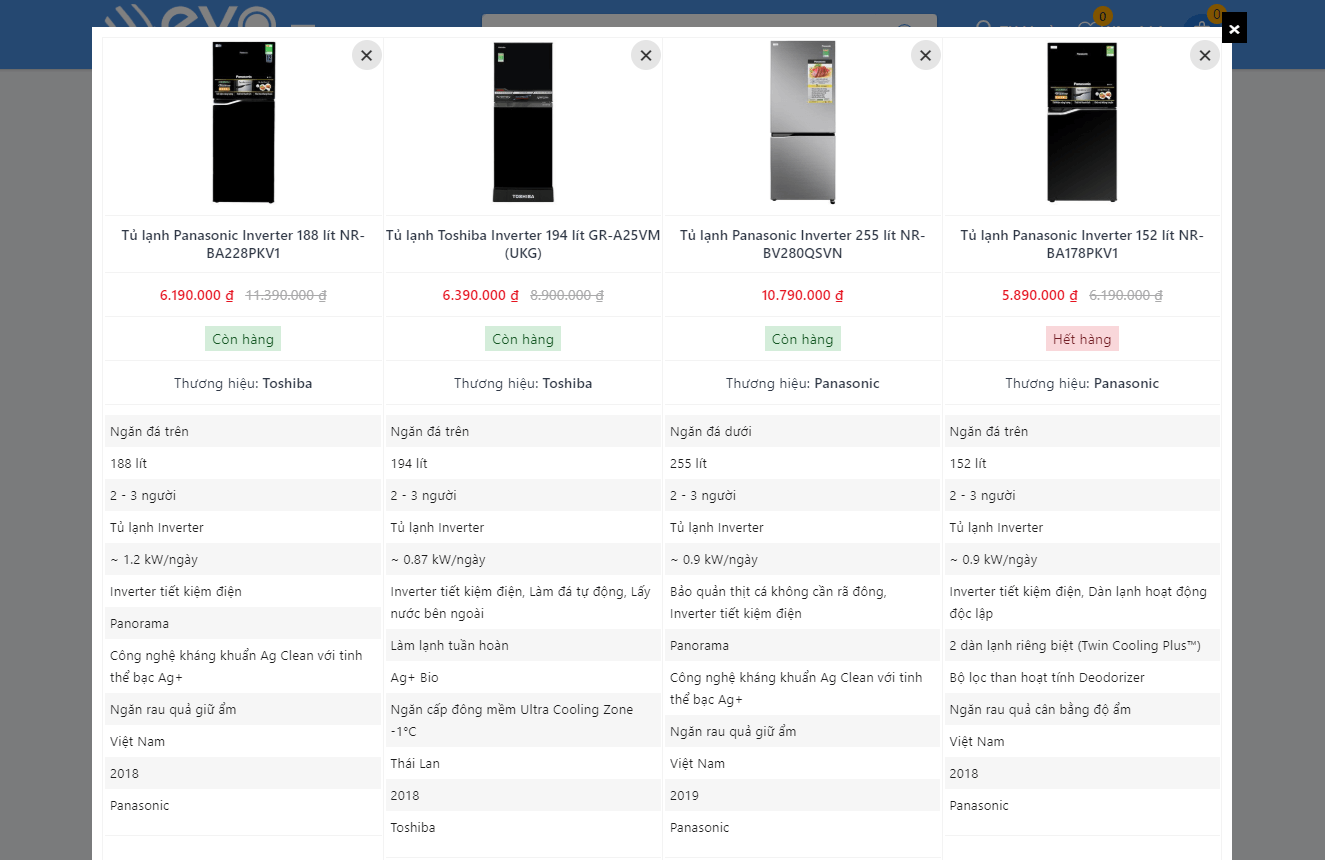The width and height of the screenshot is (1325, 860).
Task: Remove Toshiba 194 lít fridge from comparison
Action: (x=645, y=55)
